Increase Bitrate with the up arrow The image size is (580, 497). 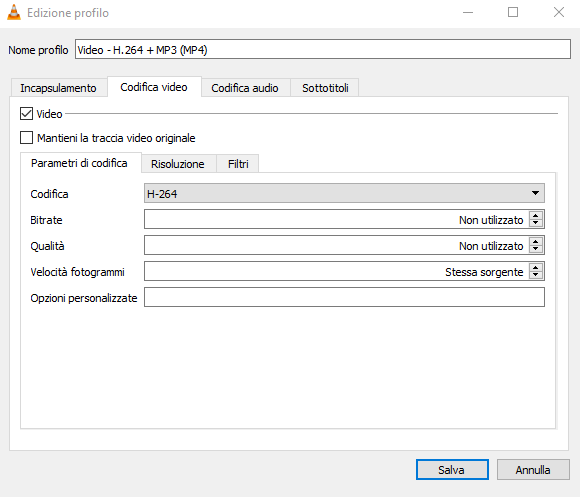pos(536,215)
